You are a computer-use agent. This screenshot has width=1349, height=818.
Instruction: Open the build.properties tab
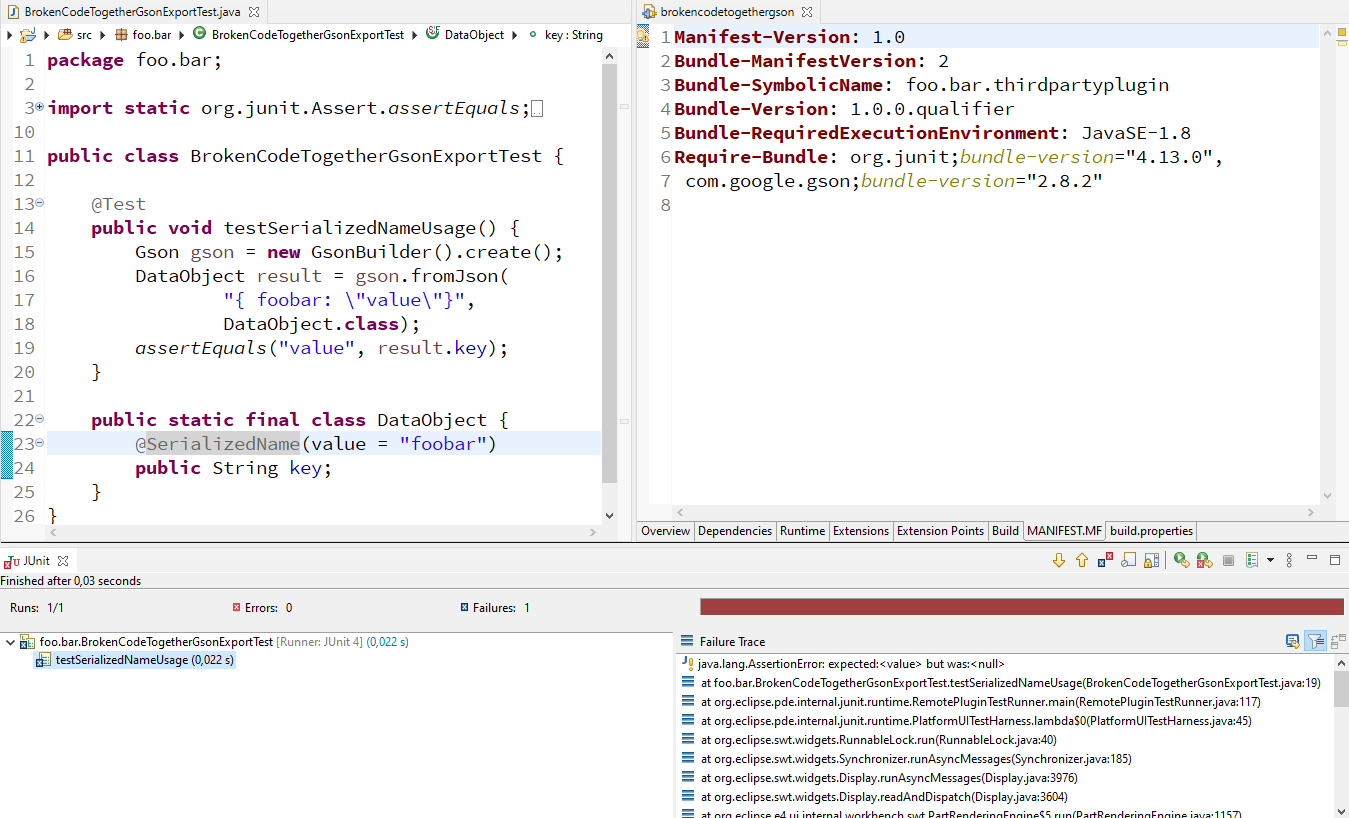click(1150, 531)
